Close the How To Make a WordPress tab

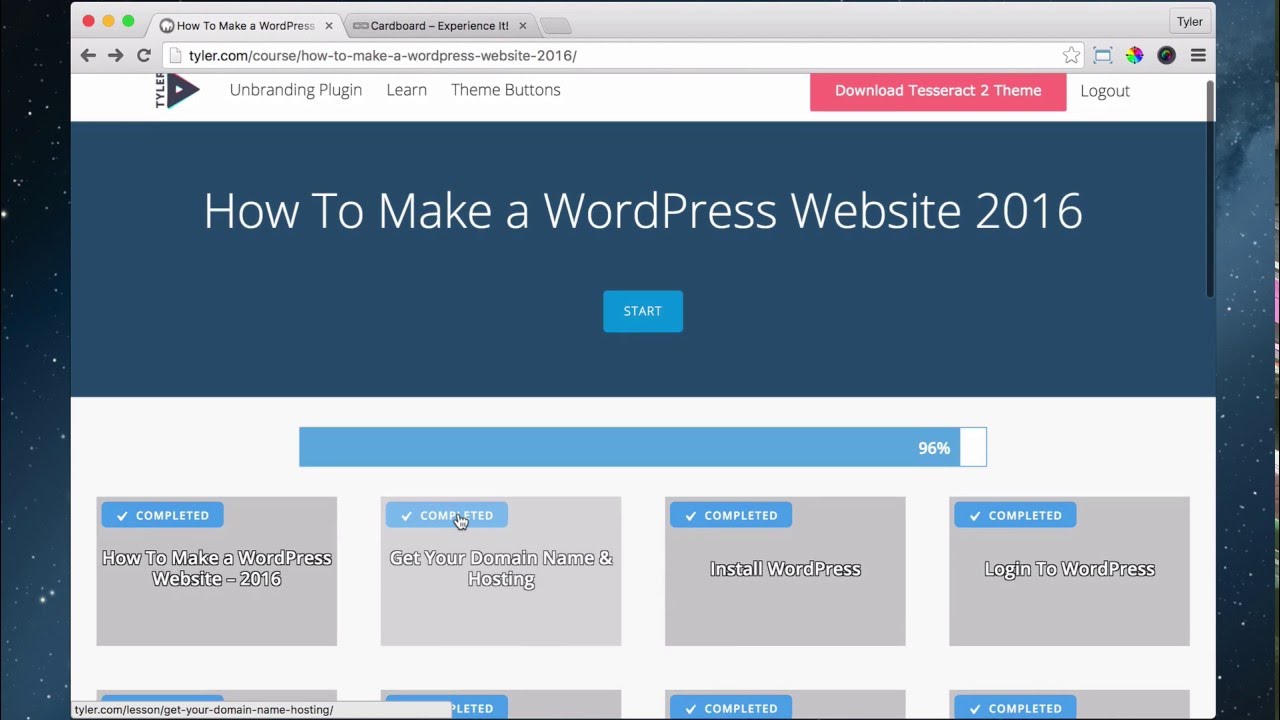(x=329, y=26)
